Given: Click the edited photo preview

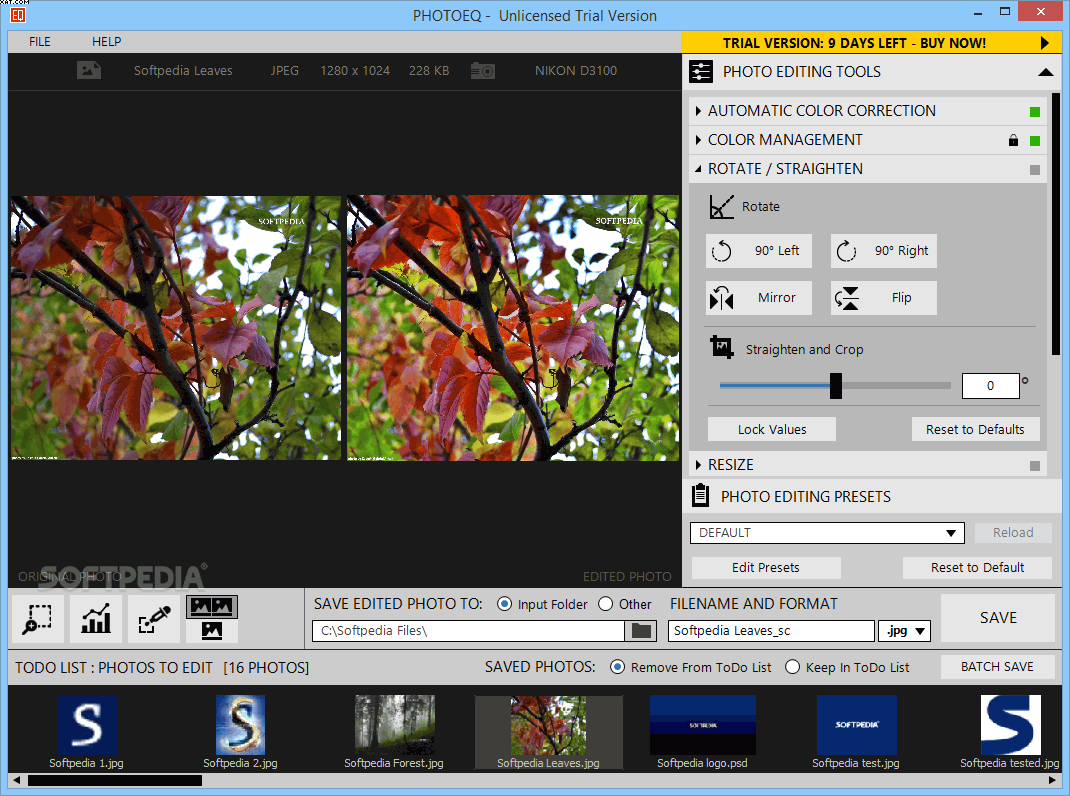Looking at the screenshot, I should pyautogui.click(x=513, y=328).
